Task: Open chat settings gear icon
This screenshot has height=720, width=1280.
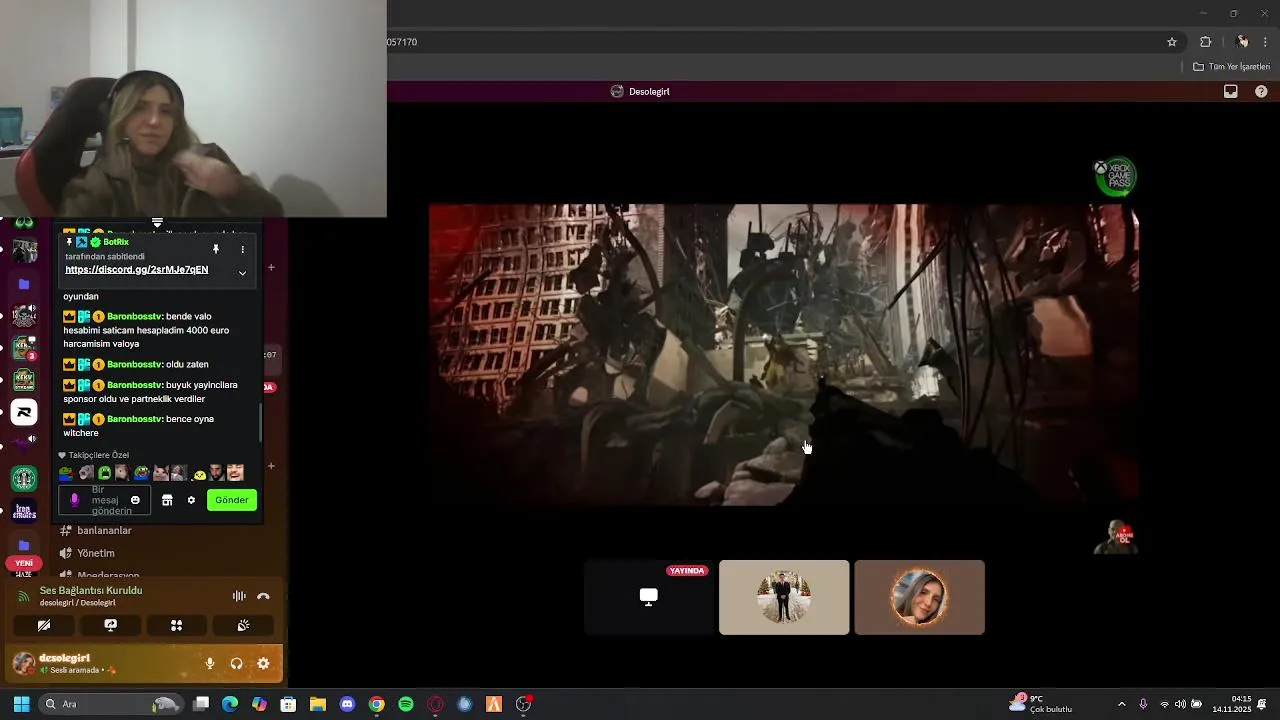Action: (191, 500)
